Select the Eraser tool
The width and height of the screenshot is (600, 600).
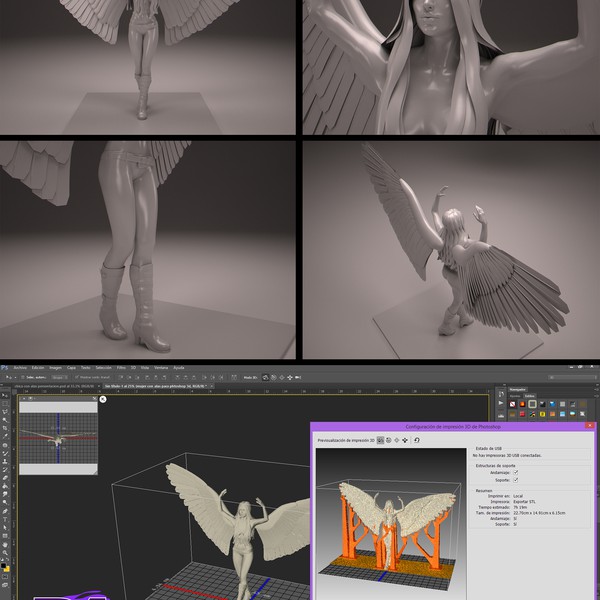5,477
